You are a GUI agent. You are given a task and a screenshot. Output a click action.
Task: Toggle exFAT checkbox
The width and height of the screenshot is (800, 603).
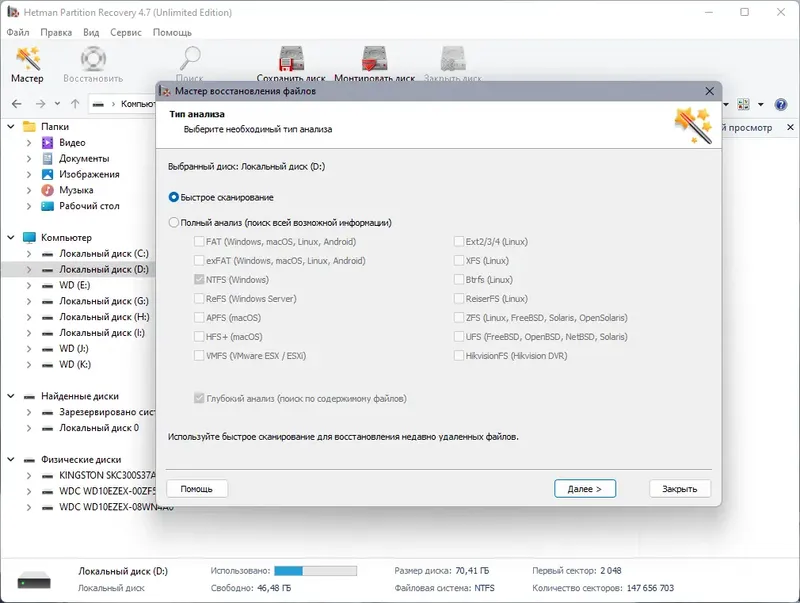pyautogui.click(x=199, y=261)
